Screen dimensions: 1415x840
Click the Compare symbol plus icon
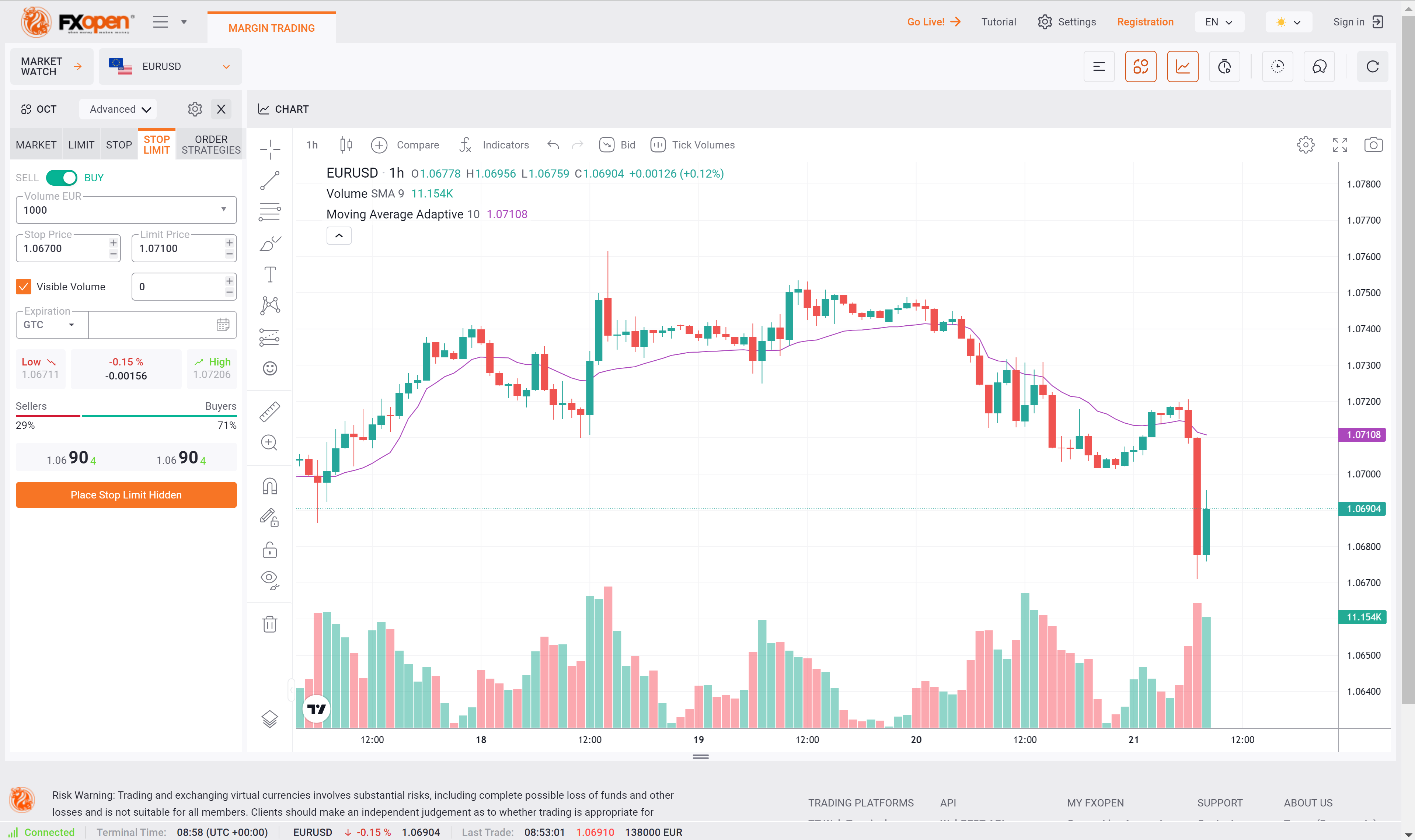tap(379, 145)
